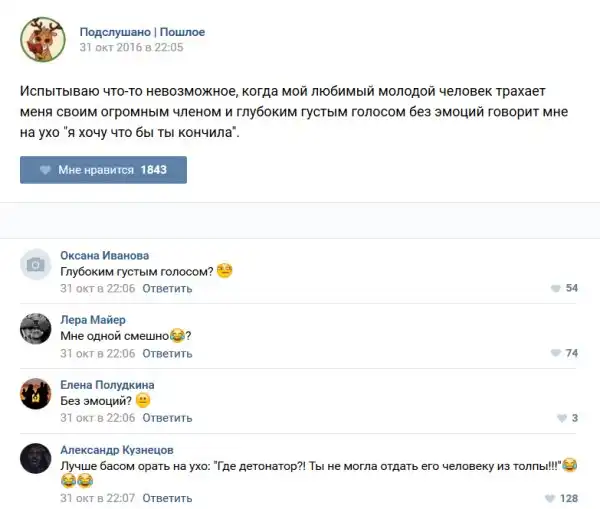Screen dimensions: 600x509
Task: Click the group's deer avatar
Action: [x=41, y=39]
